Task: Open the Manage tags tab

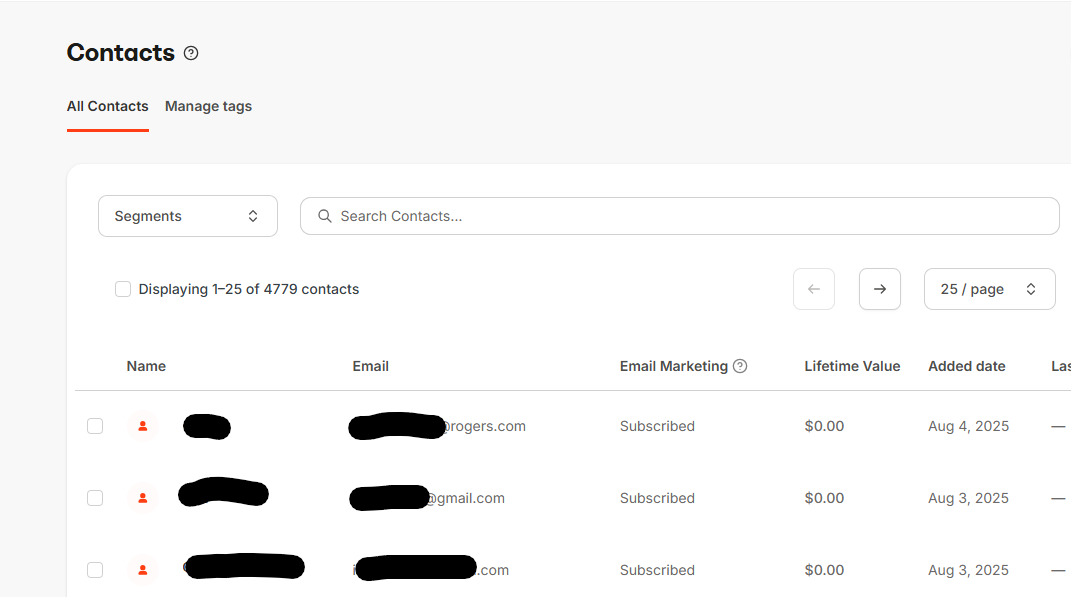Action: 208,106
